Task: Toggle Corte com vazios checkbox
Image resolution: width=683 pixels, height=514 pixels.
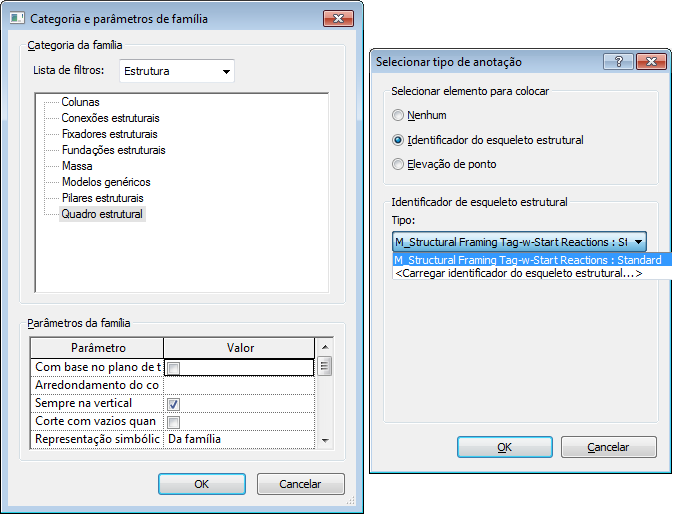Action: tap(173, 422)
